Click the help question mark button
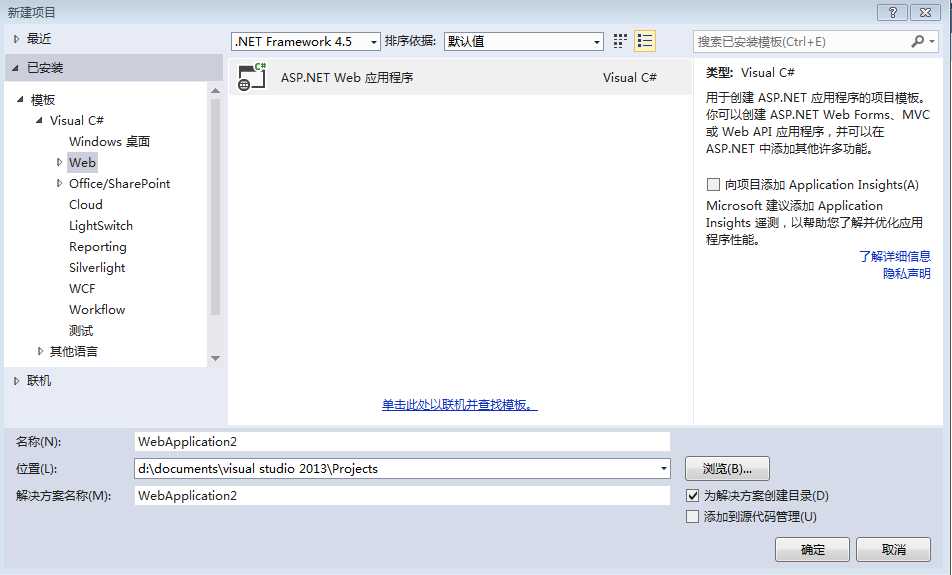This screenshot has height=575, width=952. pyautogui.click(x=892, y=12)
